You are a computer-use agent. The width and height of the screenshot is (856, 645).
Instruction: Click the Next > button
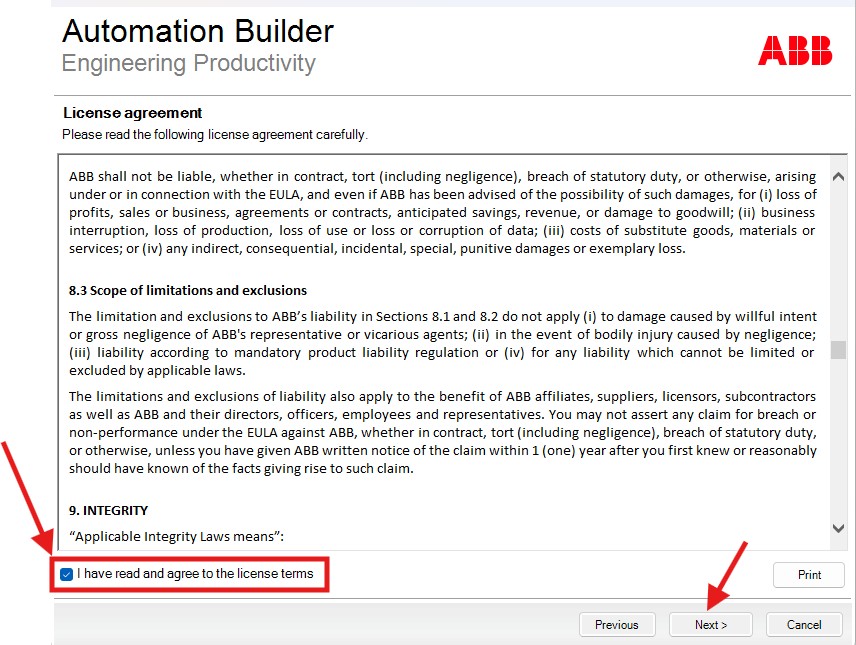pos(711,624)
